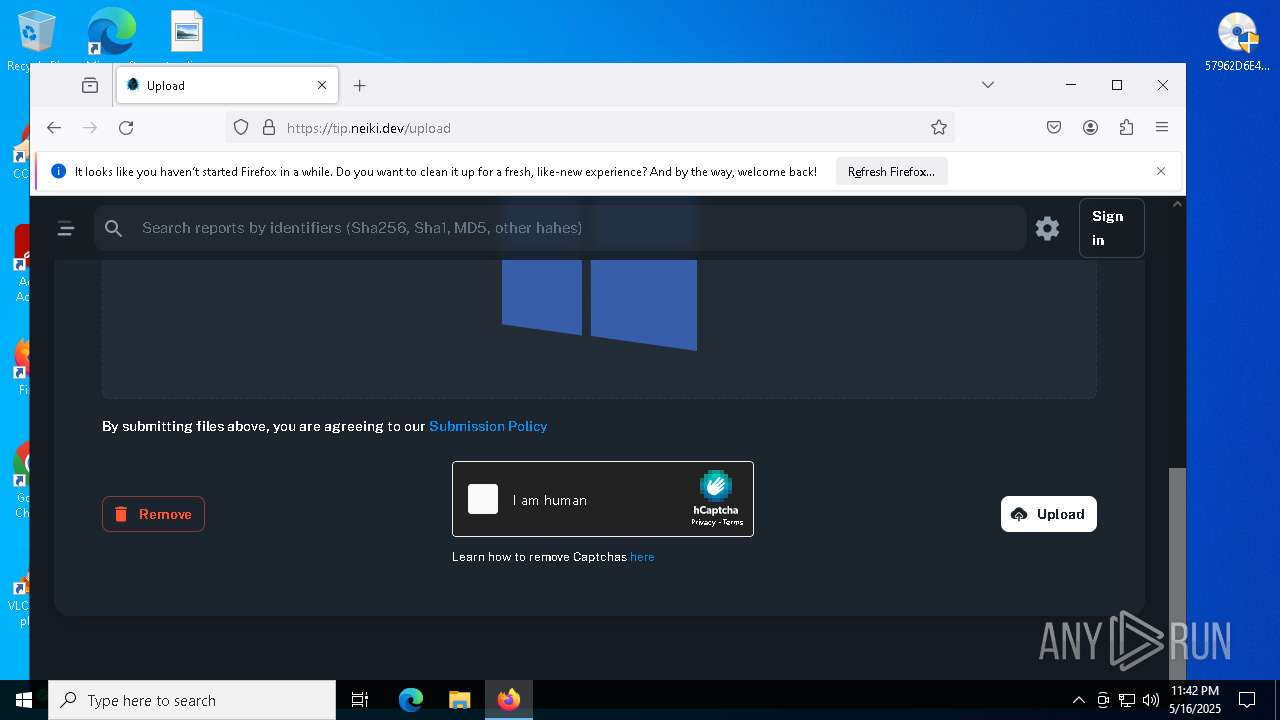Click the tracking protection shield icon
Screen dimensions: 1280x720
[x=241, y=128]
